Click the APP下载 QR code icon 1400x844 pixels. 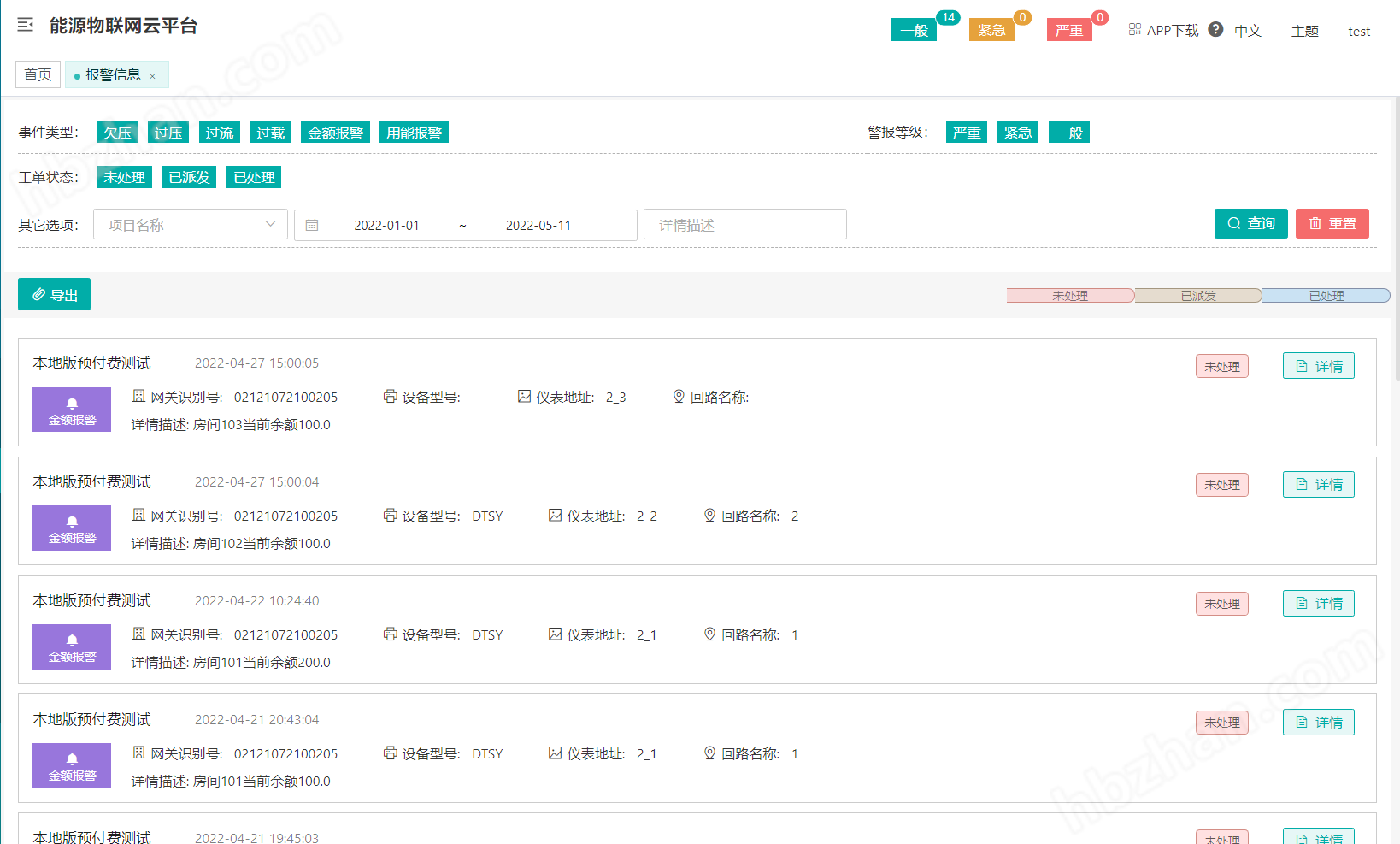point(1134,29)
